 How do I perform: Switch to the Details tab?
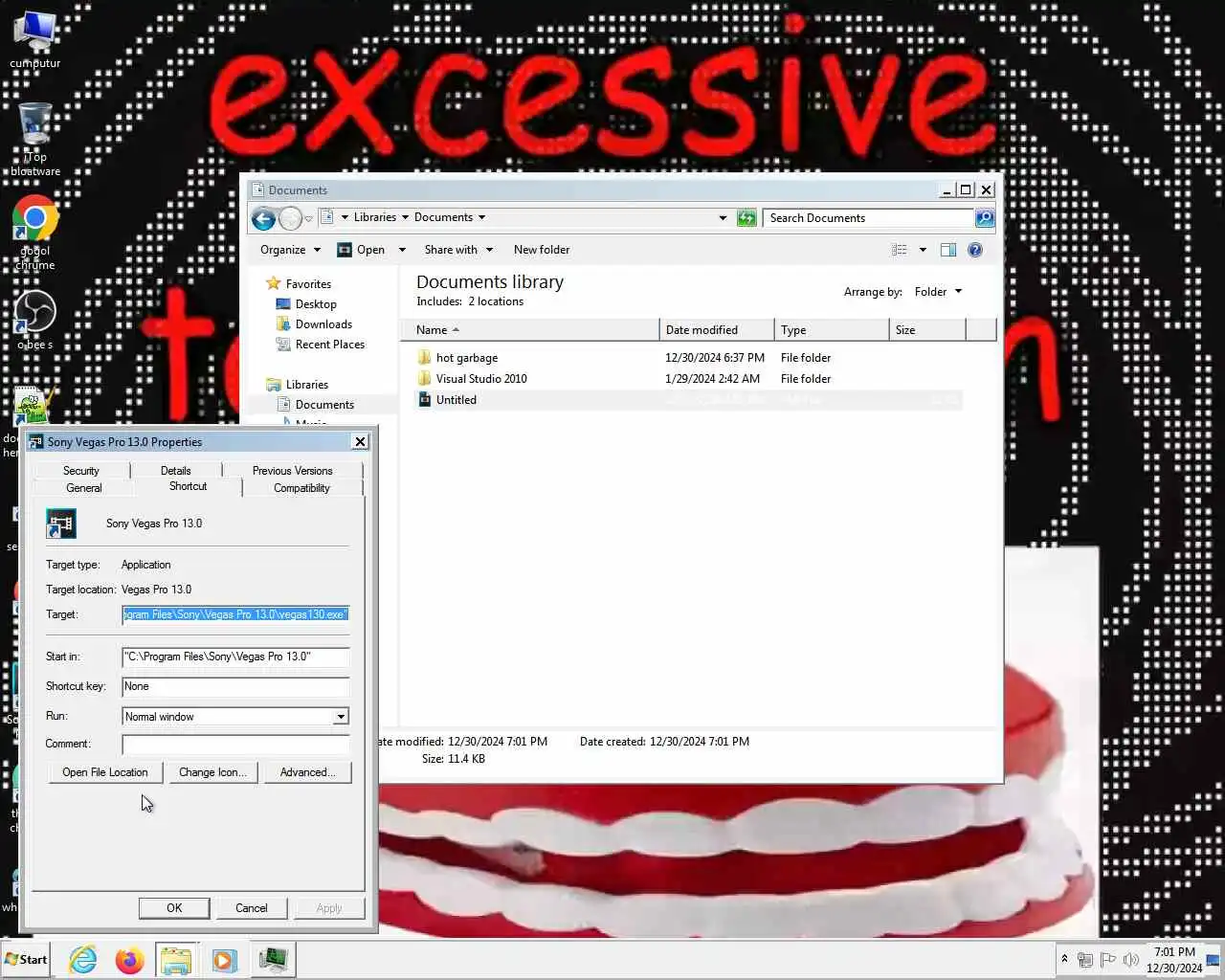pyautogui.click(x=176, y=471)
